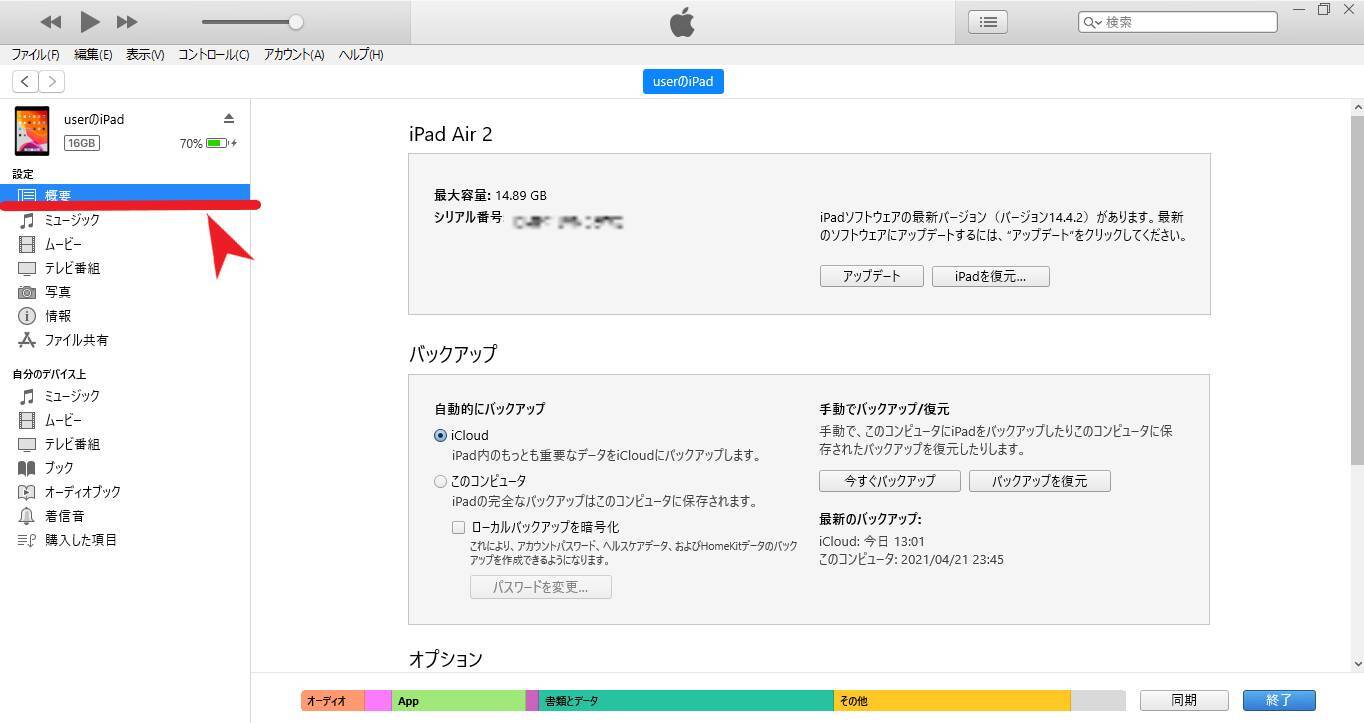Click the 16GB capacity badge

(82, 143)
